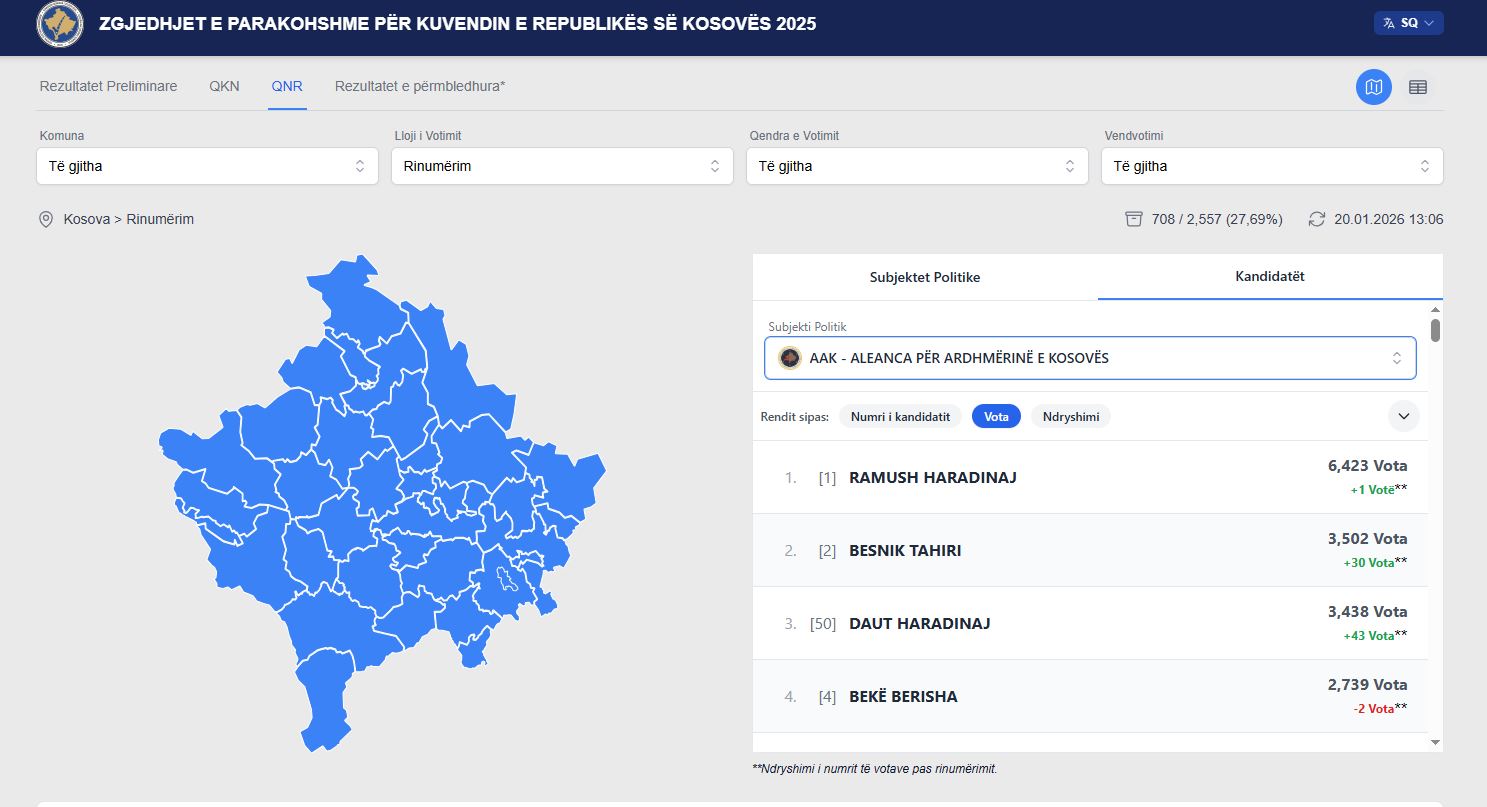The image size is (1487, 807).
Task: Click the AAK party logo icon
Action: coord(790,358)
